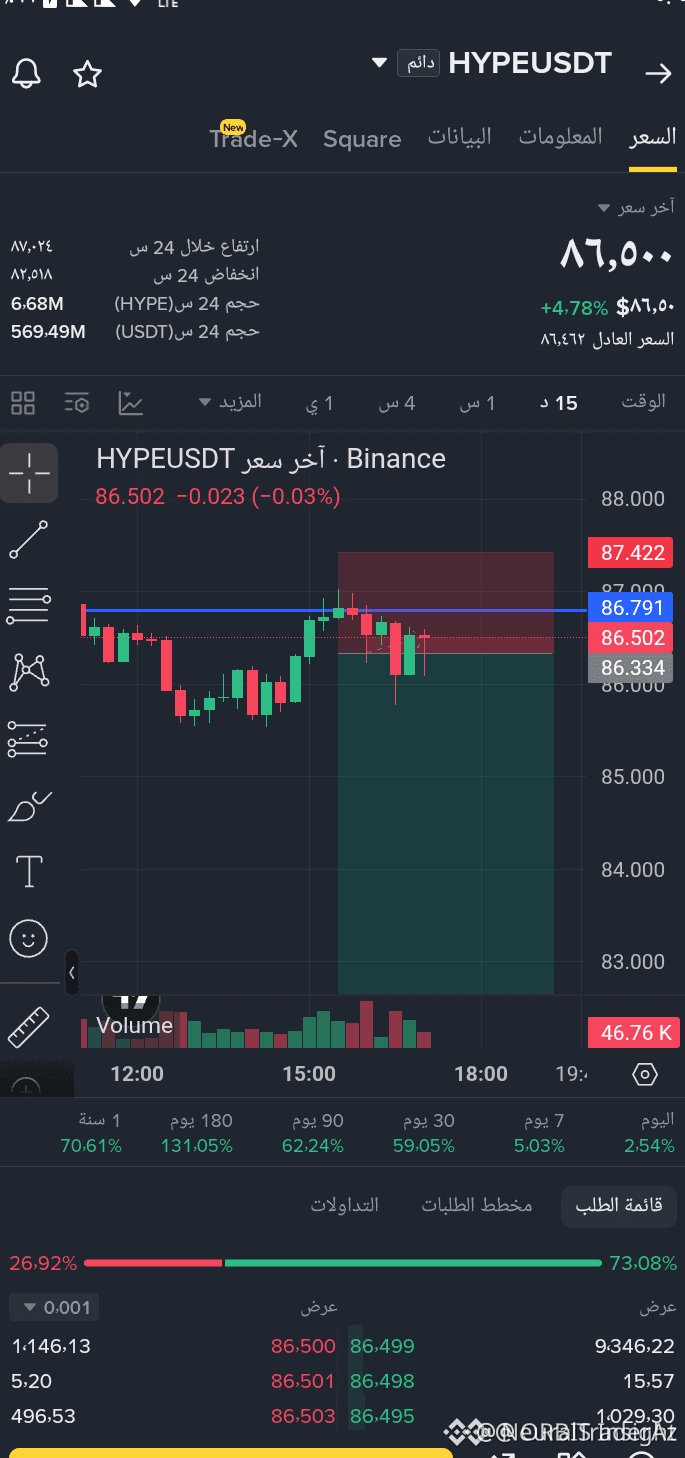The image size is (685, 1458).
Task: Open price alert bell icon
Action: click(x=27, y=73)
